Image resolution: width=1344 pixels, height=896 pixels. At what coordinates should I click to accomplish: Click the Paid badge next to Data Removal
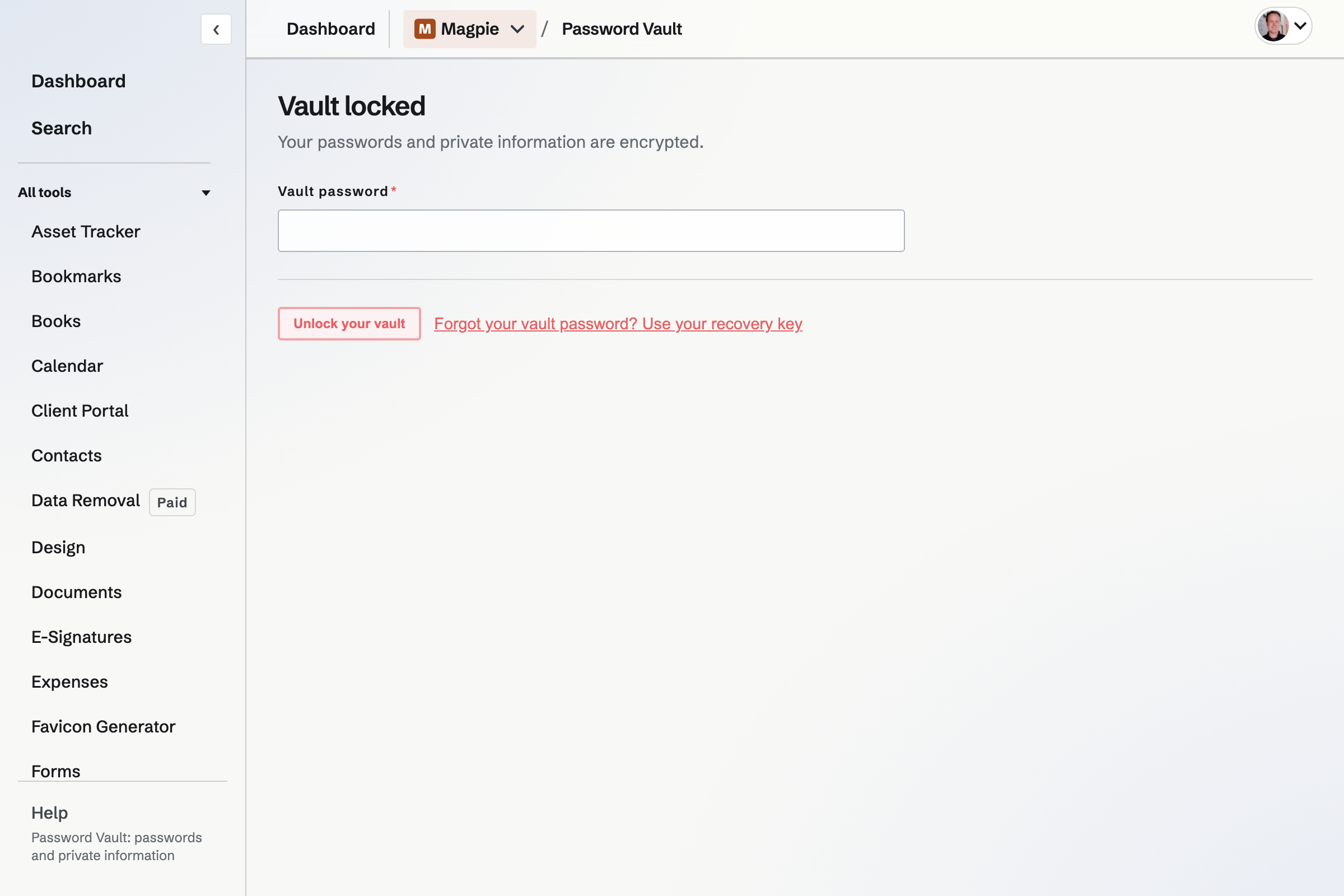point(172,502)
